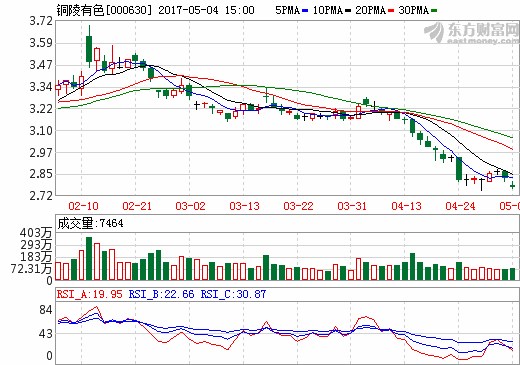Click the 03-02 date label
Screen dimensions: 520x365
pos(190,206)
